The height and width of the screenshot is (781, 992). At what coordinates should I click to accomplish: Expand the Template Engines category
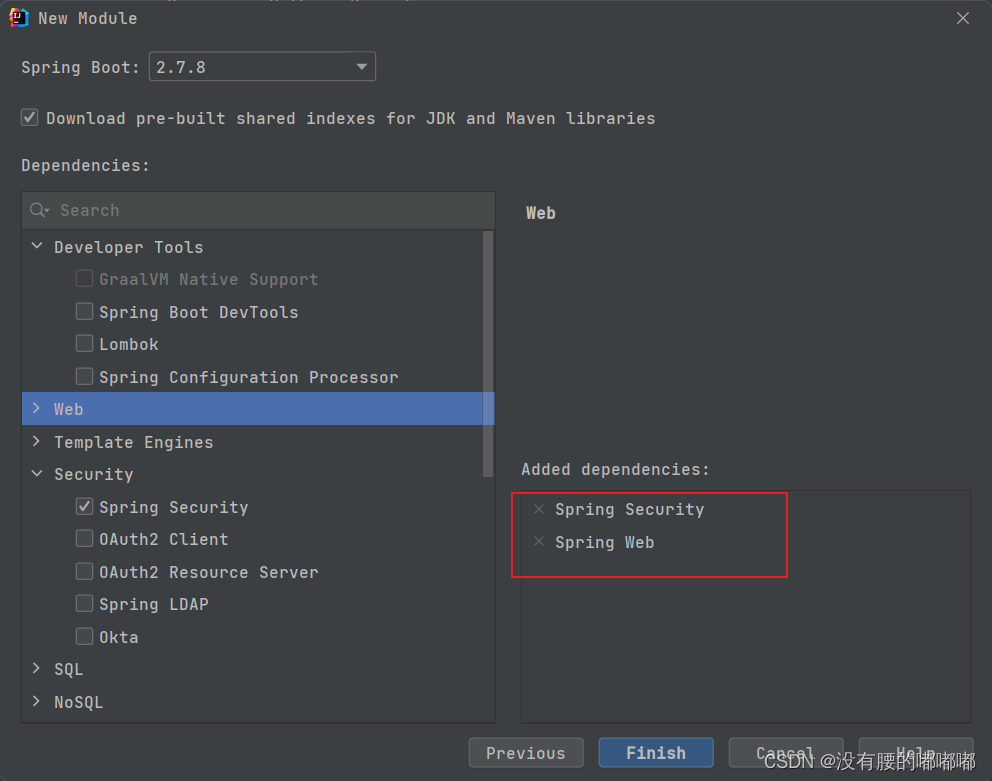pos(37,442)
